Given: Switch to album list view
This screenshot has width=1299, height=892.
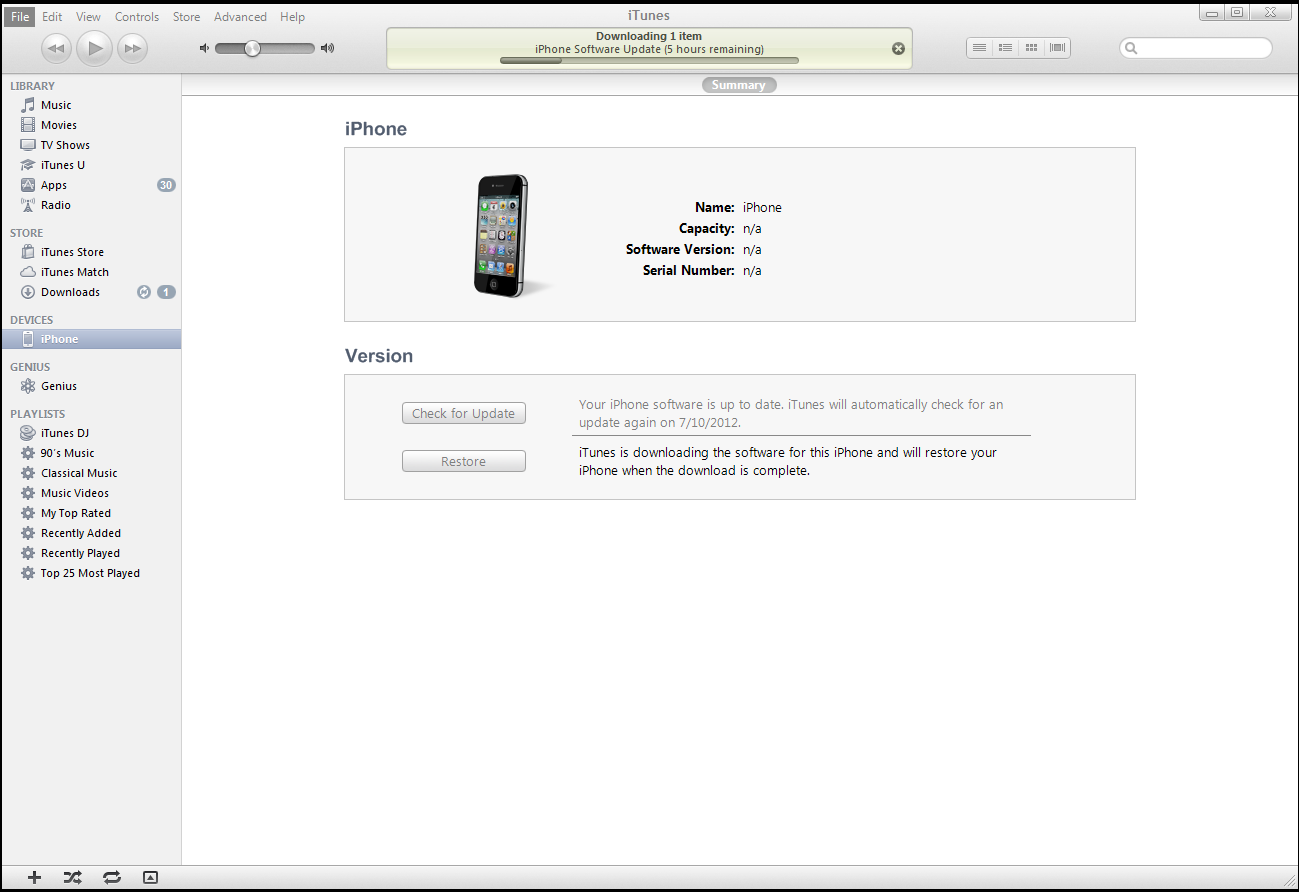Looking at the screenshot, I should pyautogui.click(x=1006, y=47).
